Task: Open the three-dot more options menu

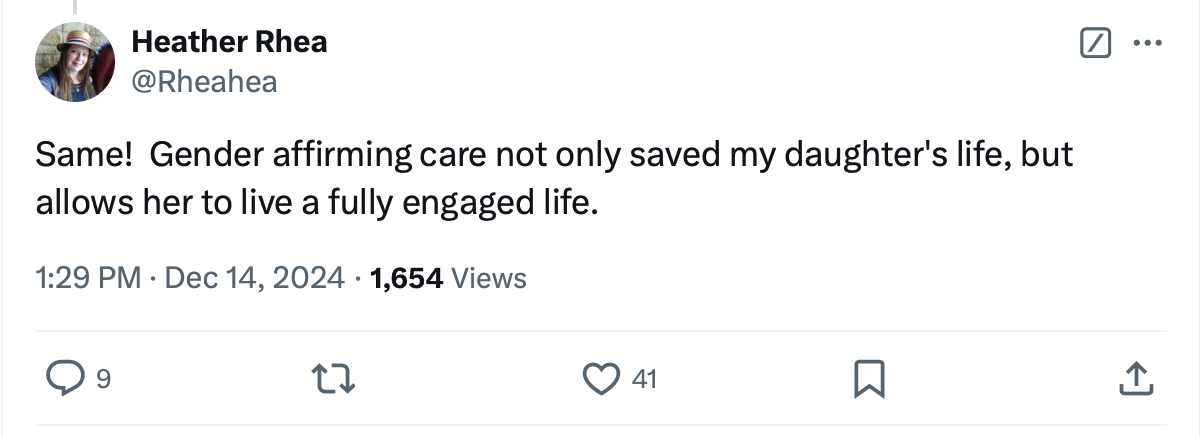Action: point(1145,43)
